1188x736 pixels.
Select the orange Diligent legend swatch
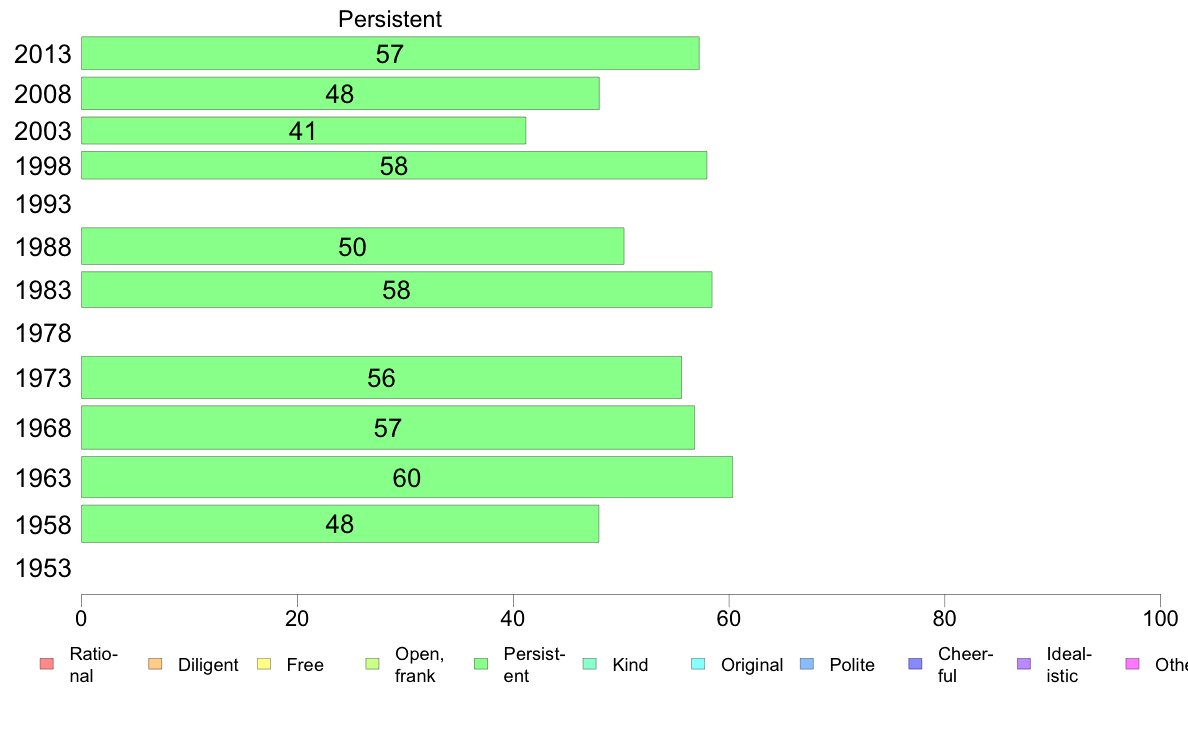pyautogui.click(x=155, y=664)
